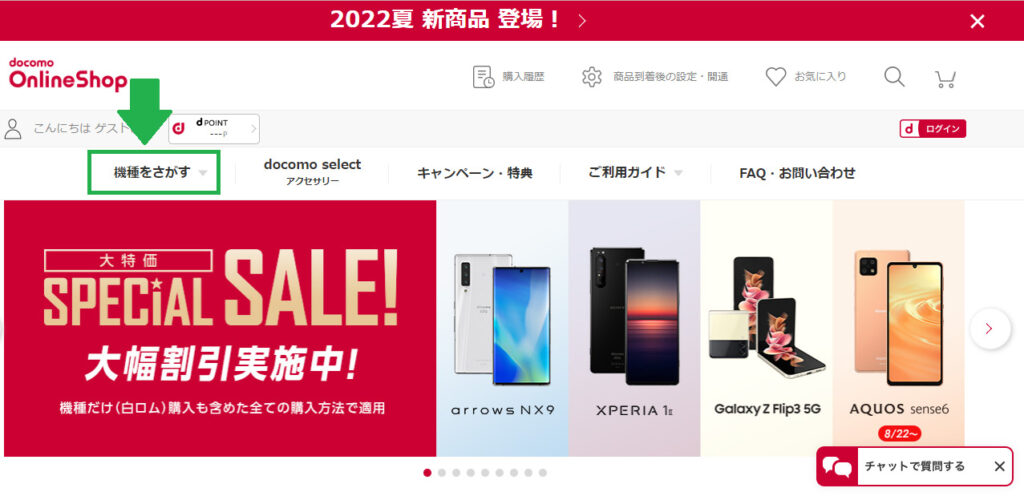Open the shopping cart icon
Viewport: 1024px width, 496px height.
(945, 78)
